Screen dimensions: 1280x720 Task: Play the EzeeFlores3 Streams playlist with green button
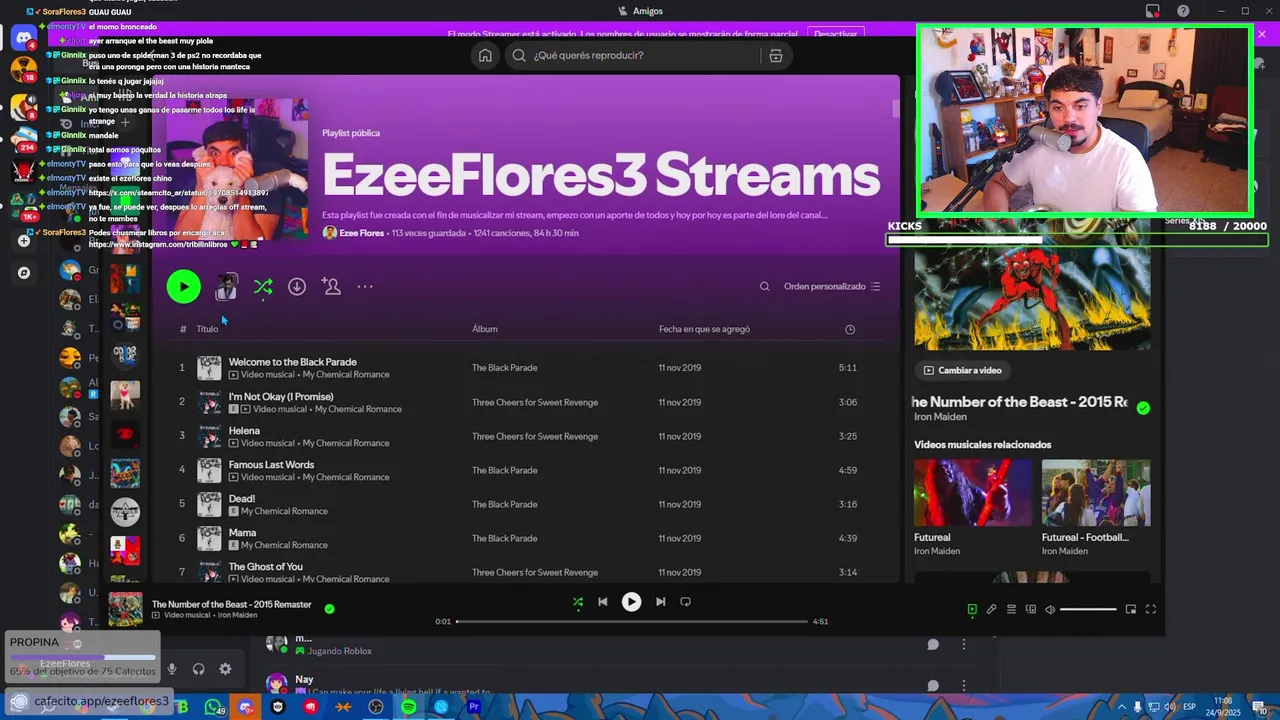183,287
